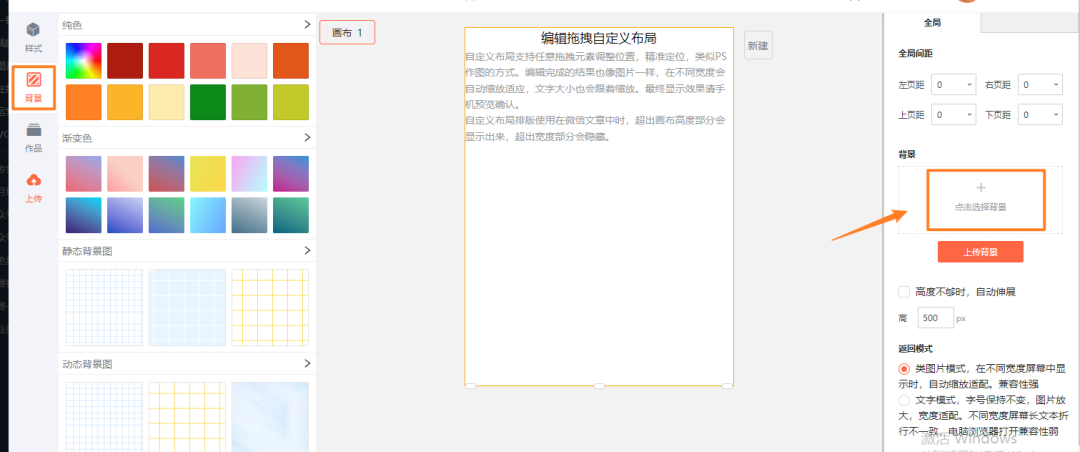Select the 背景 (Background) sidebar icon

[x=34, y=85]
